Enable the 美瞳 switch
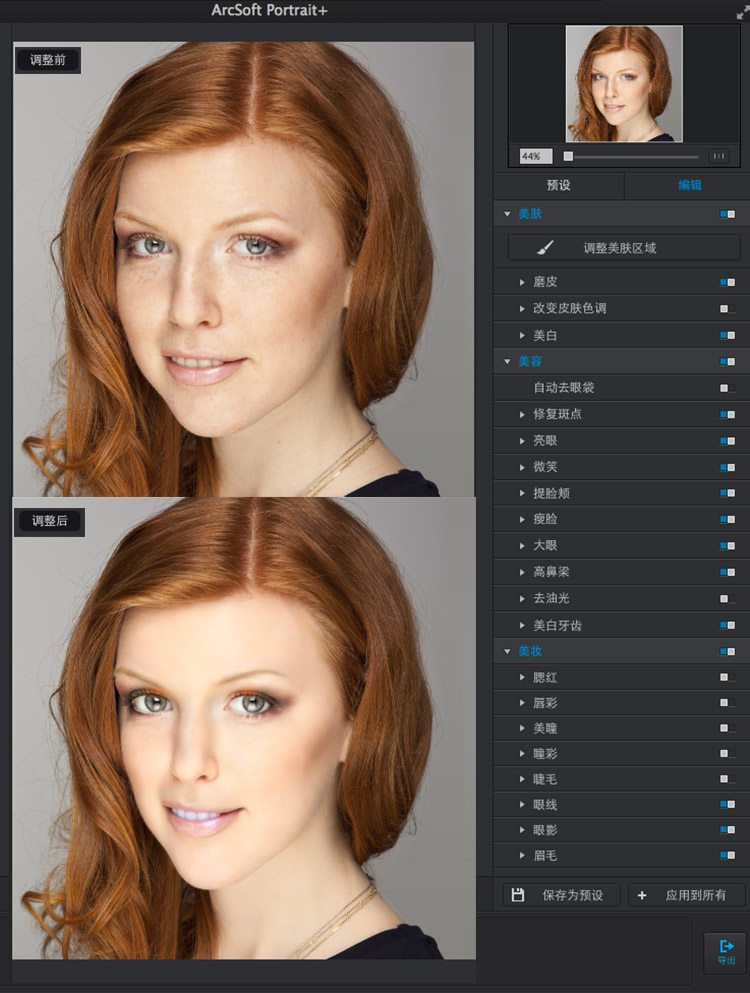The height and width of the screenshot is (993, 750). click(727, 728)
